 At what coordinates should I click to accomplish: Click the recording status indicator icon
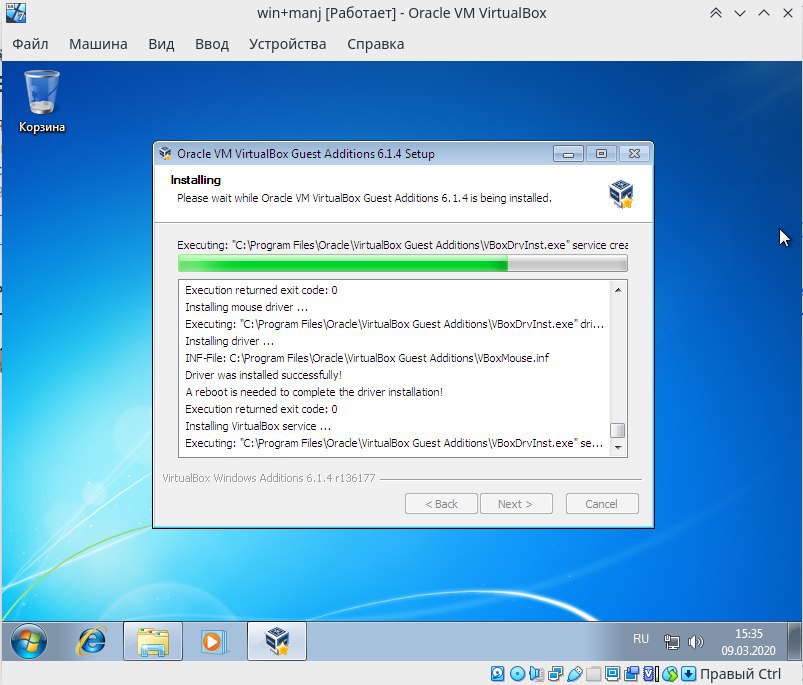tap(631, 674)
